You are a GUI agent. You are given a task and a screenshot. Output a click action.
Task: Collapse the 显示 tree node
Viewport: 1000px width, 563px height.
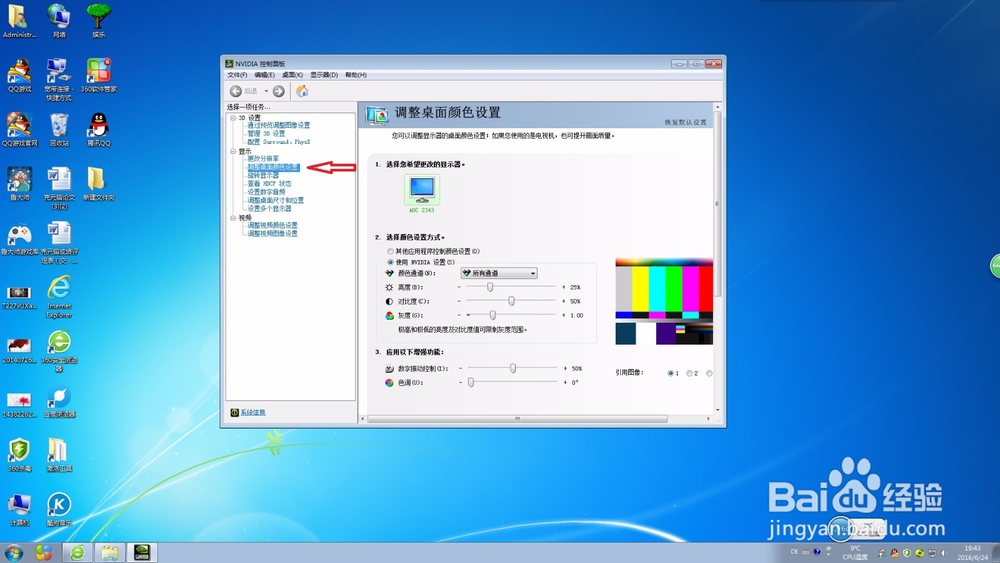pos(233,151)
